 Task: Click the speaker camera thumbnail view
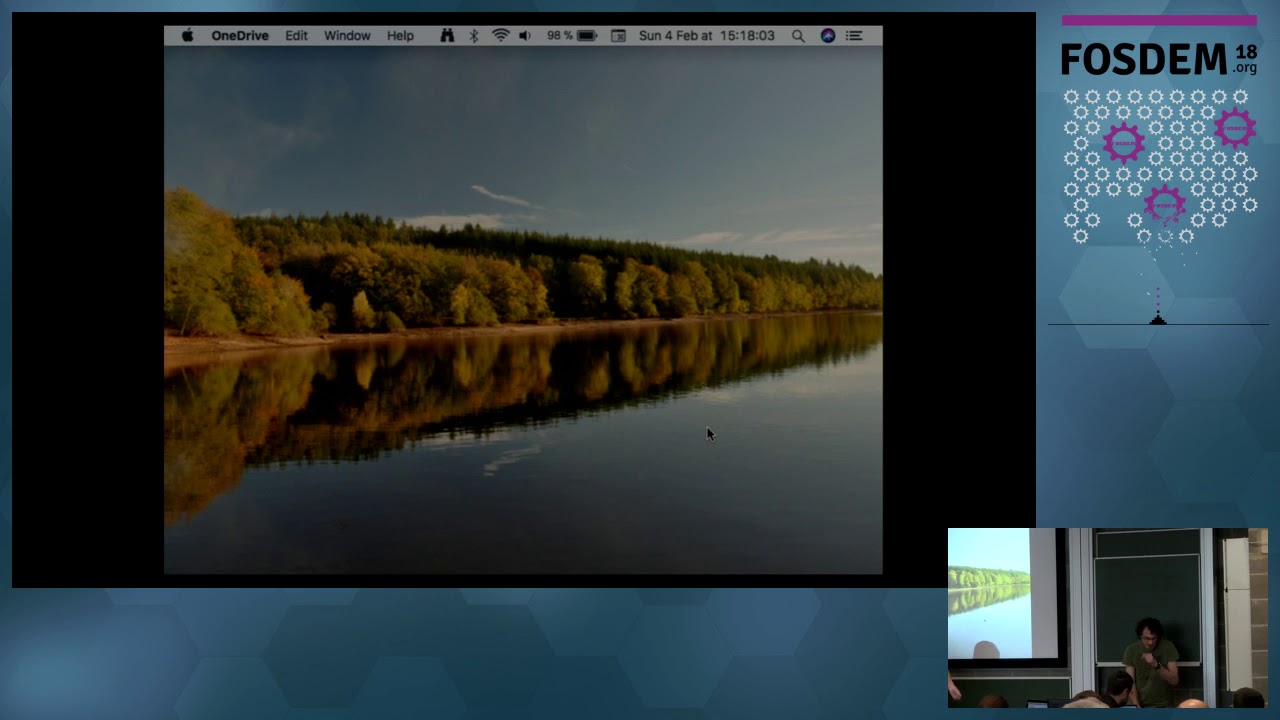coord(1107,617)
